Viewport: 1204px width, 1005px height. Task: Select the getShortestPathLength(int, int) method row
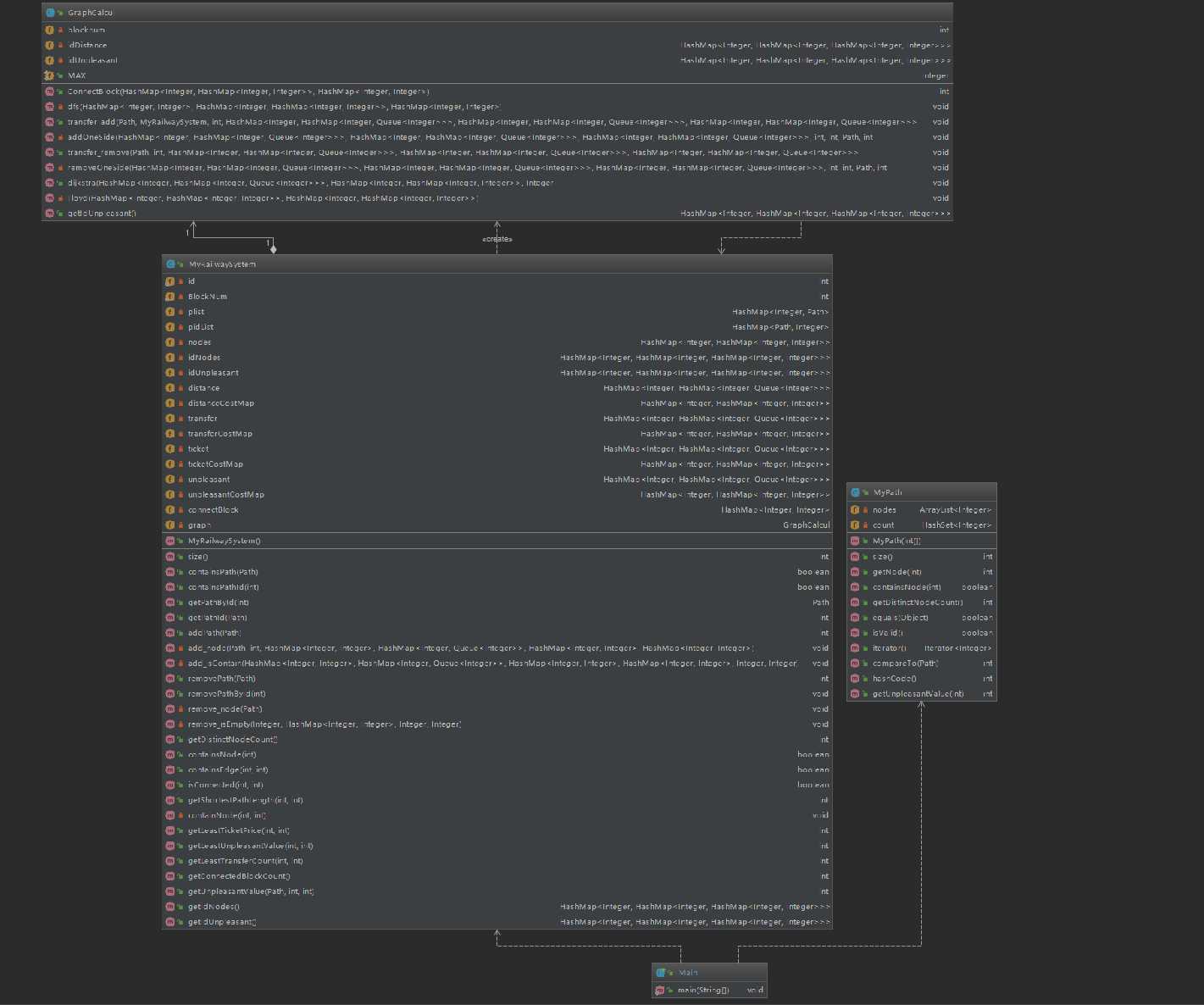[497, 800]
